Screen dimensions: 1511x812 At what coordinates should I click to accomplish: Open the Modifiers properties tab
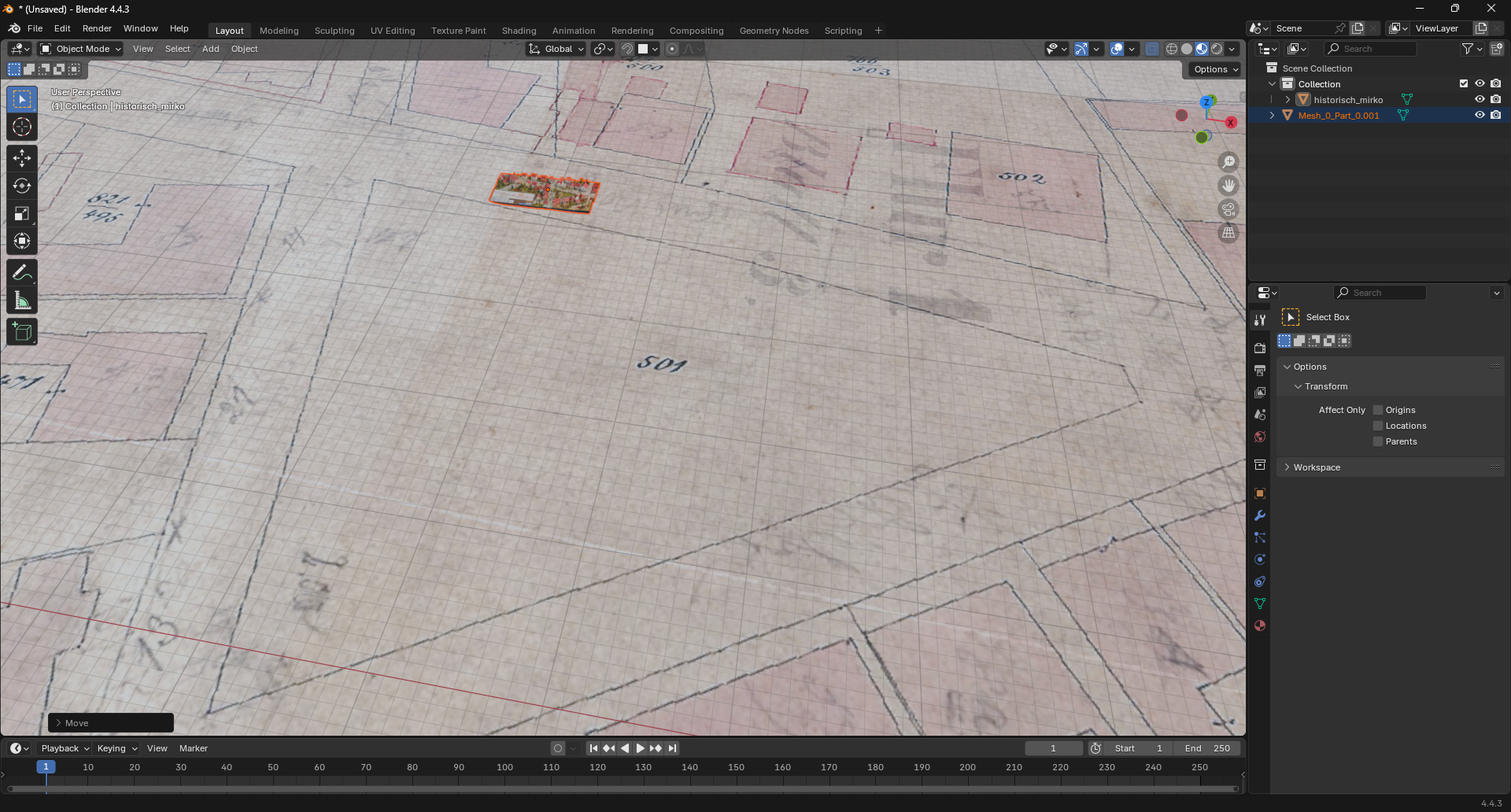1260,516
